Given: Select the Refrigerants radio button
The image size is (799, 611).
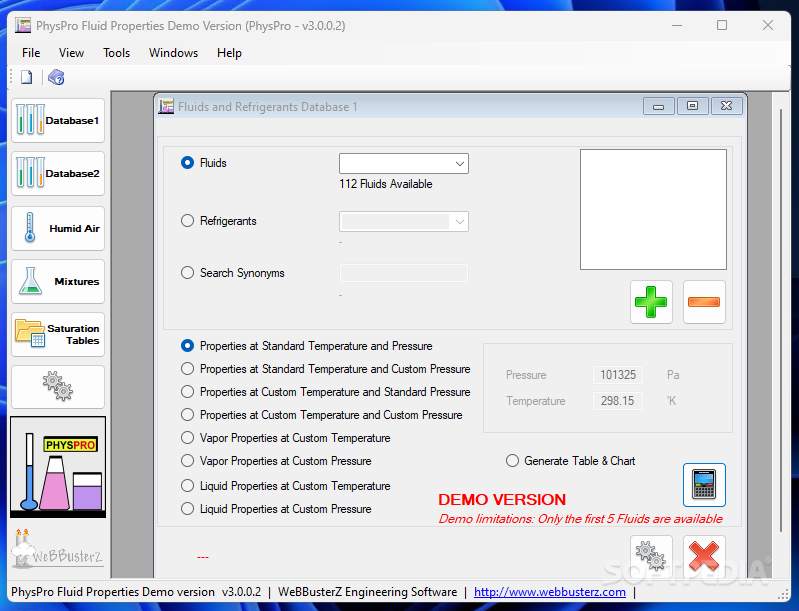Looking at the screenshot, I should 188,221.
